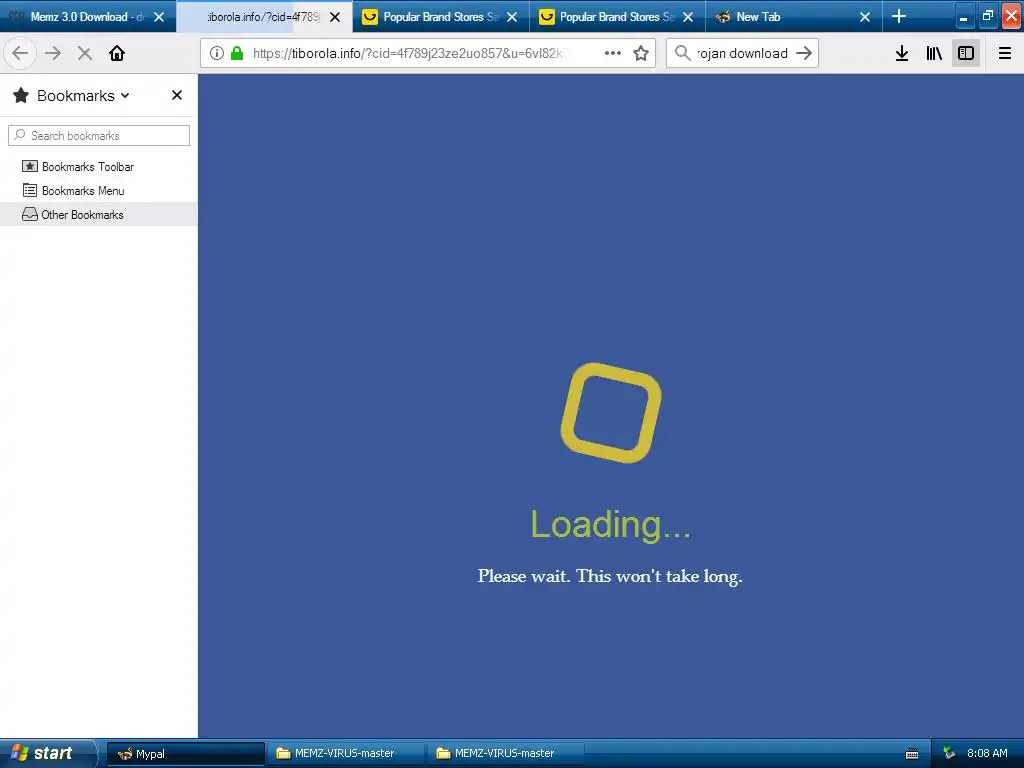Expand the Bookmarks sidebar dropdown
Screen dimensions: 1024x768
(x=125, y=95)
